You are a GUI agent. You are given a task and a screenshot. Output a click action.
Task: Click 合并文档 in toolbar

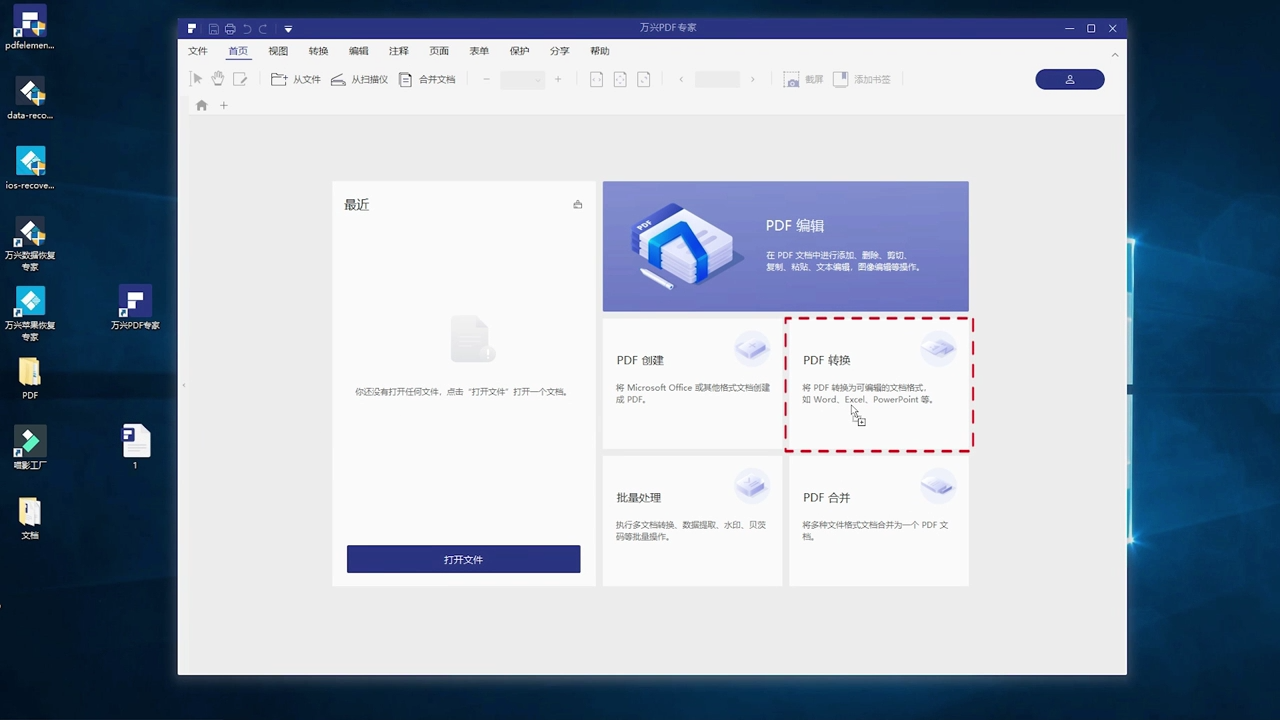[427, 79]
